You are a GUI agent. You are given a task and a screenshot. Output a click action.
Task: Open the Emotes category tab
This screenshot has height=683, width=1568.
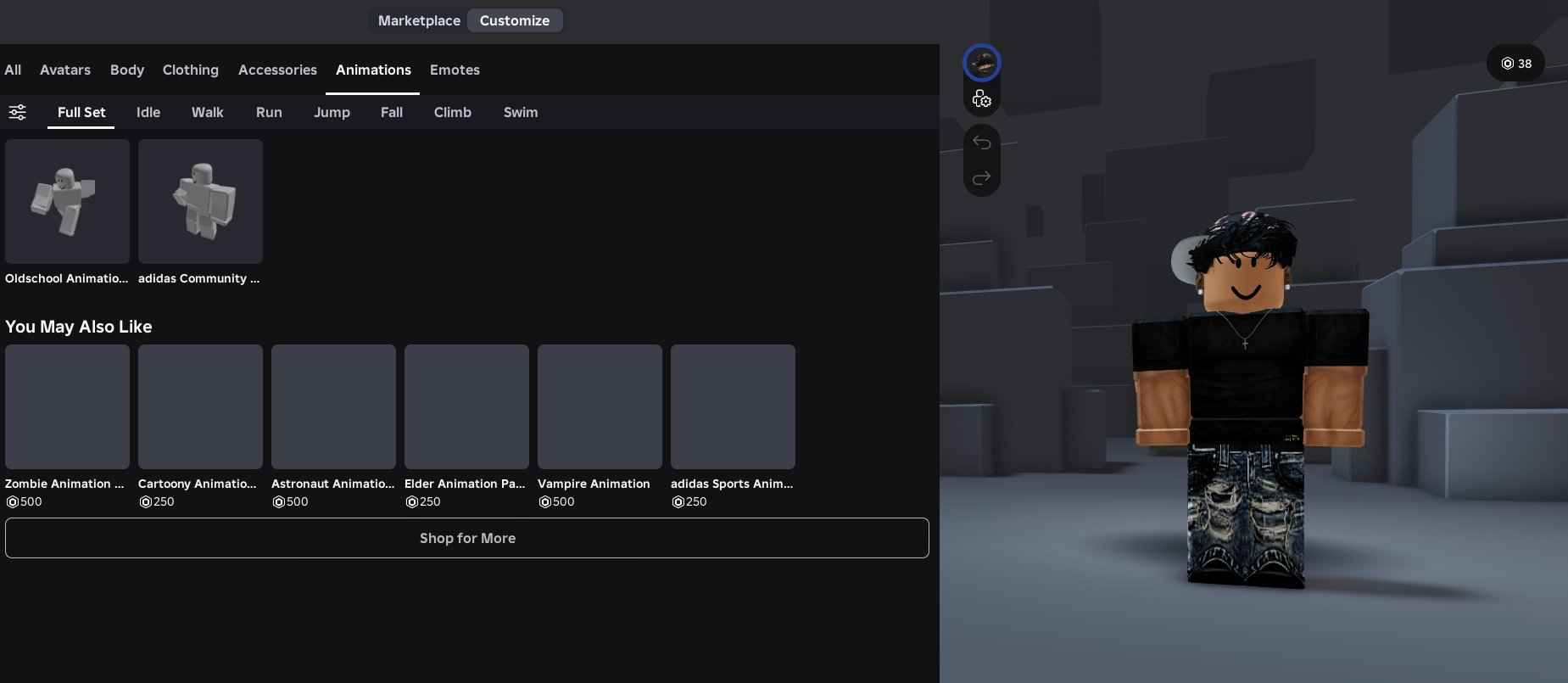pos(455,70)
